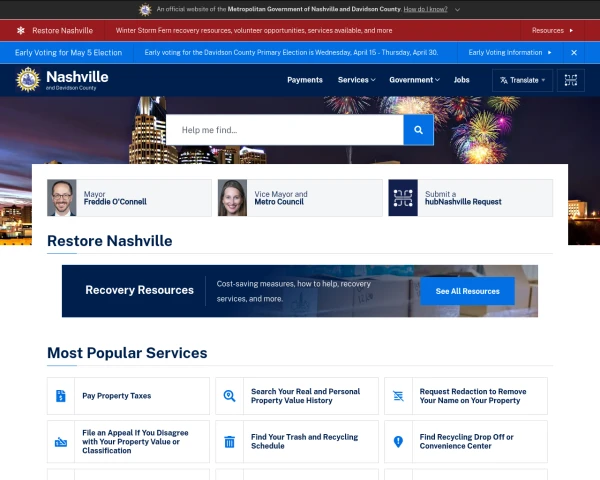Open Vice Mayor and Metro Council card
The width and height of the screenshot is (600, 480).
pos(300,198)
